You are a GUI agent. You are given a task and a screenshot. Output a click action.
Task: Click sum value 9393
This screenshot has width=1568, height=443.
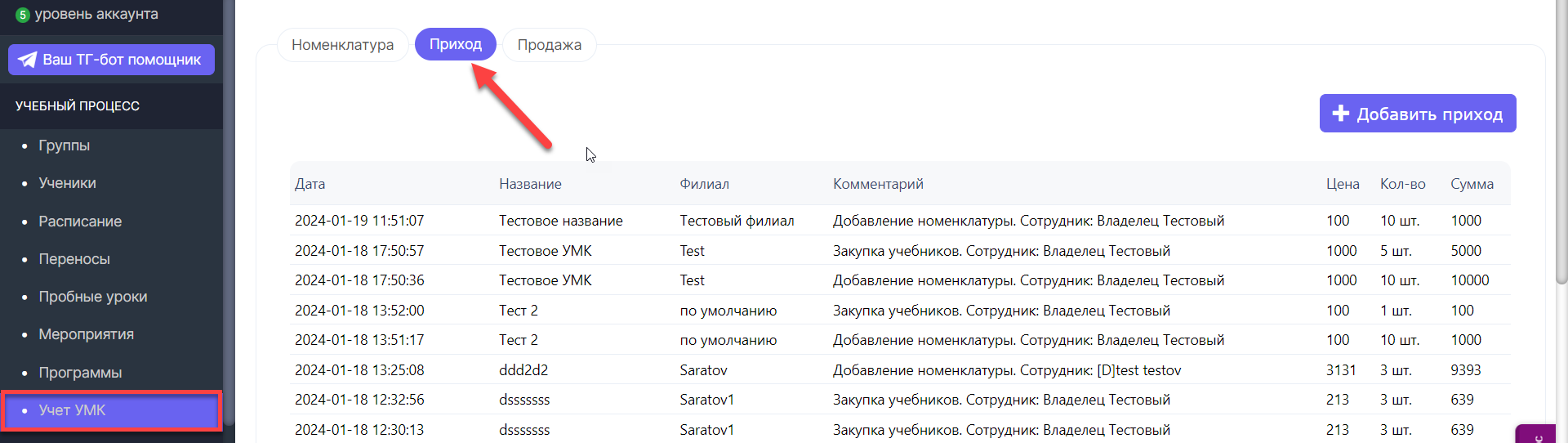coord(1466,370)
